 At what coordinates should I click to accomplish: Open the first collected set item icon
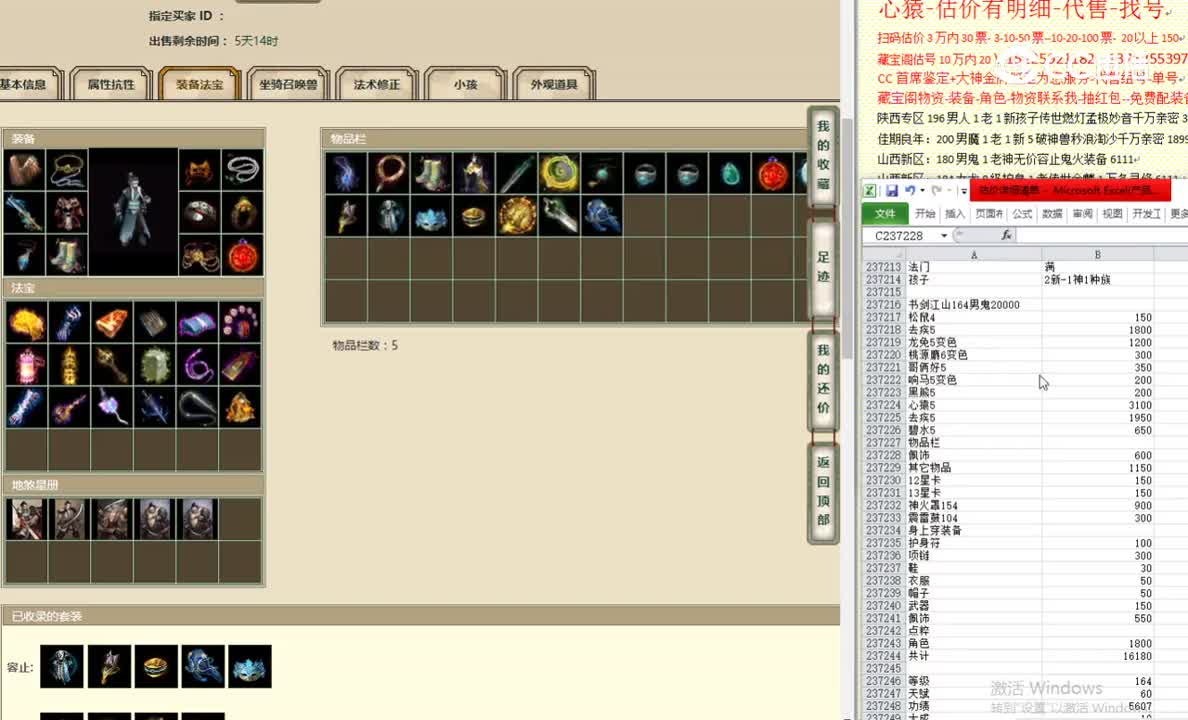(x=61, y=666)
